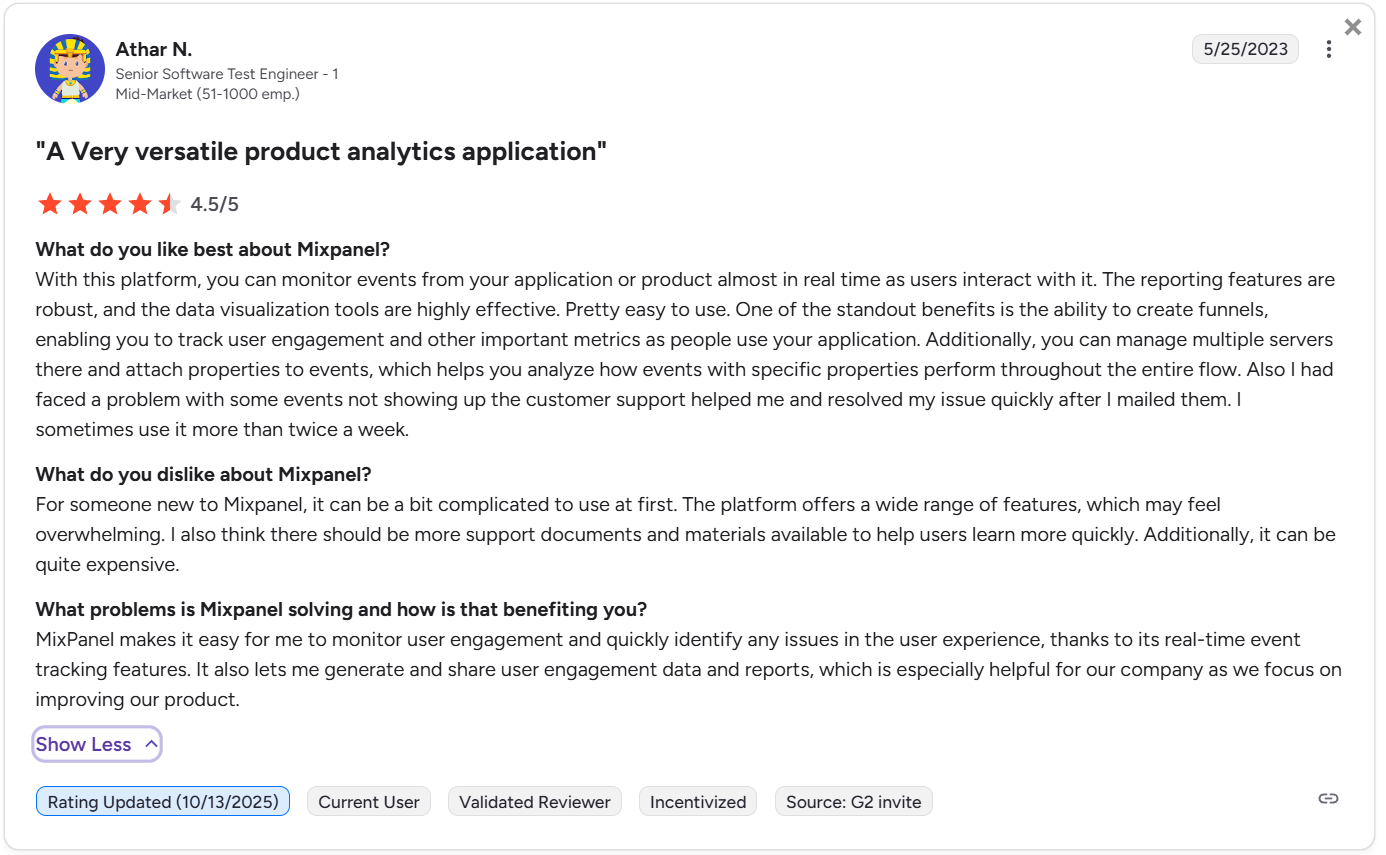Click the Incentivized label
Screen dimensions: 1386x855
[698, 802]
